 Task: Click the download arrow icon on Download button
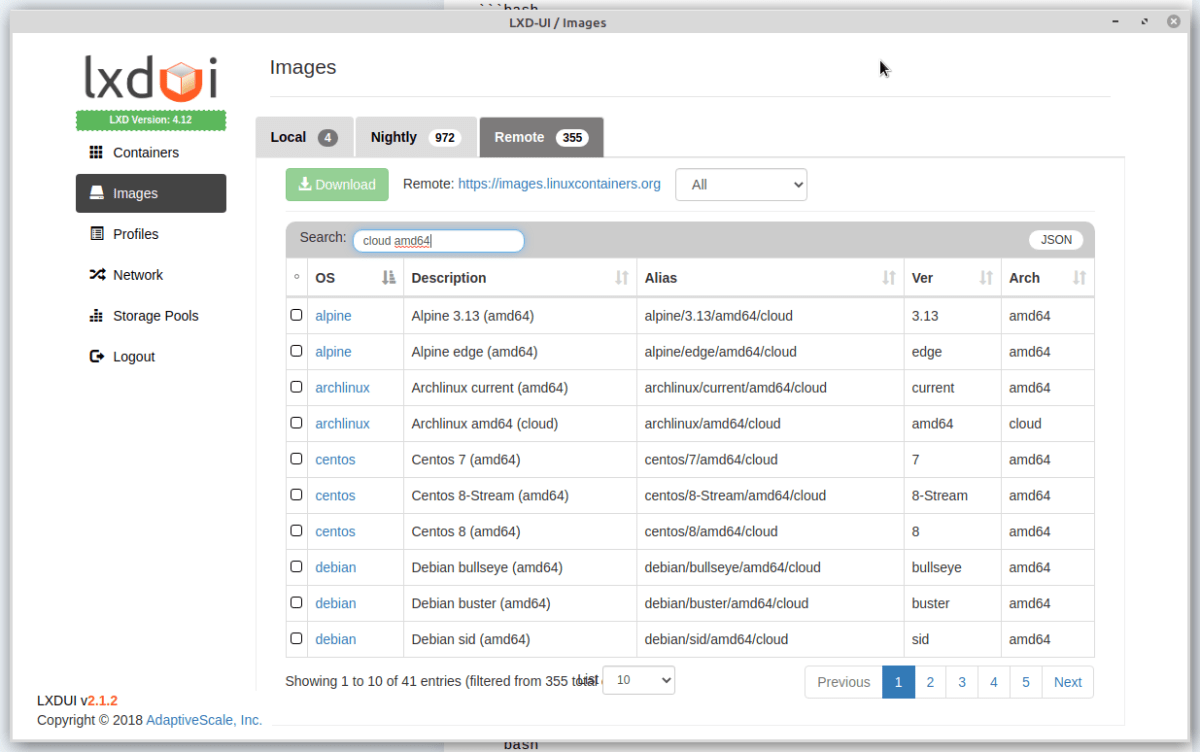(305, 184)
